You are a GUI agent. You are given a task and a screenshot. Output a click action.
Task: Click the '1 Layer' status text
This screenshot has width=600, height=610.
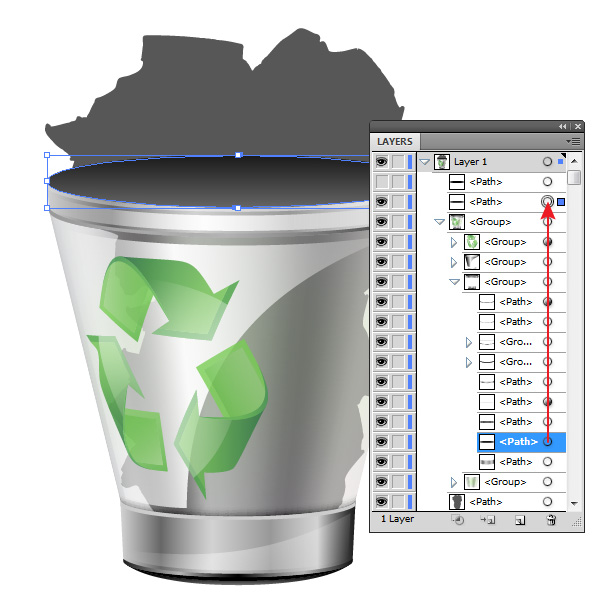click(398, 519)
